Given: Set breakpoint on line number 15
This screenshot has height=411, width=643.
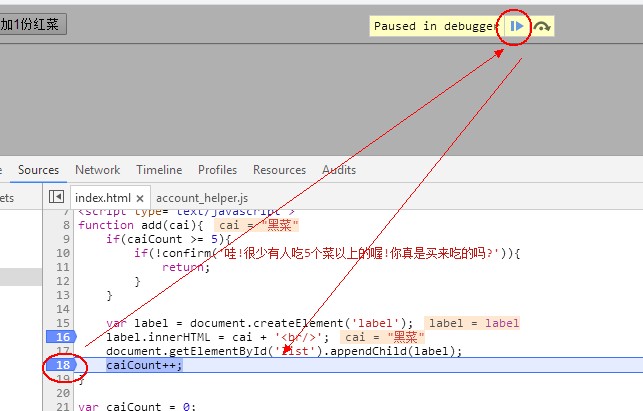Looking at the screenshot, I should 63,323.
